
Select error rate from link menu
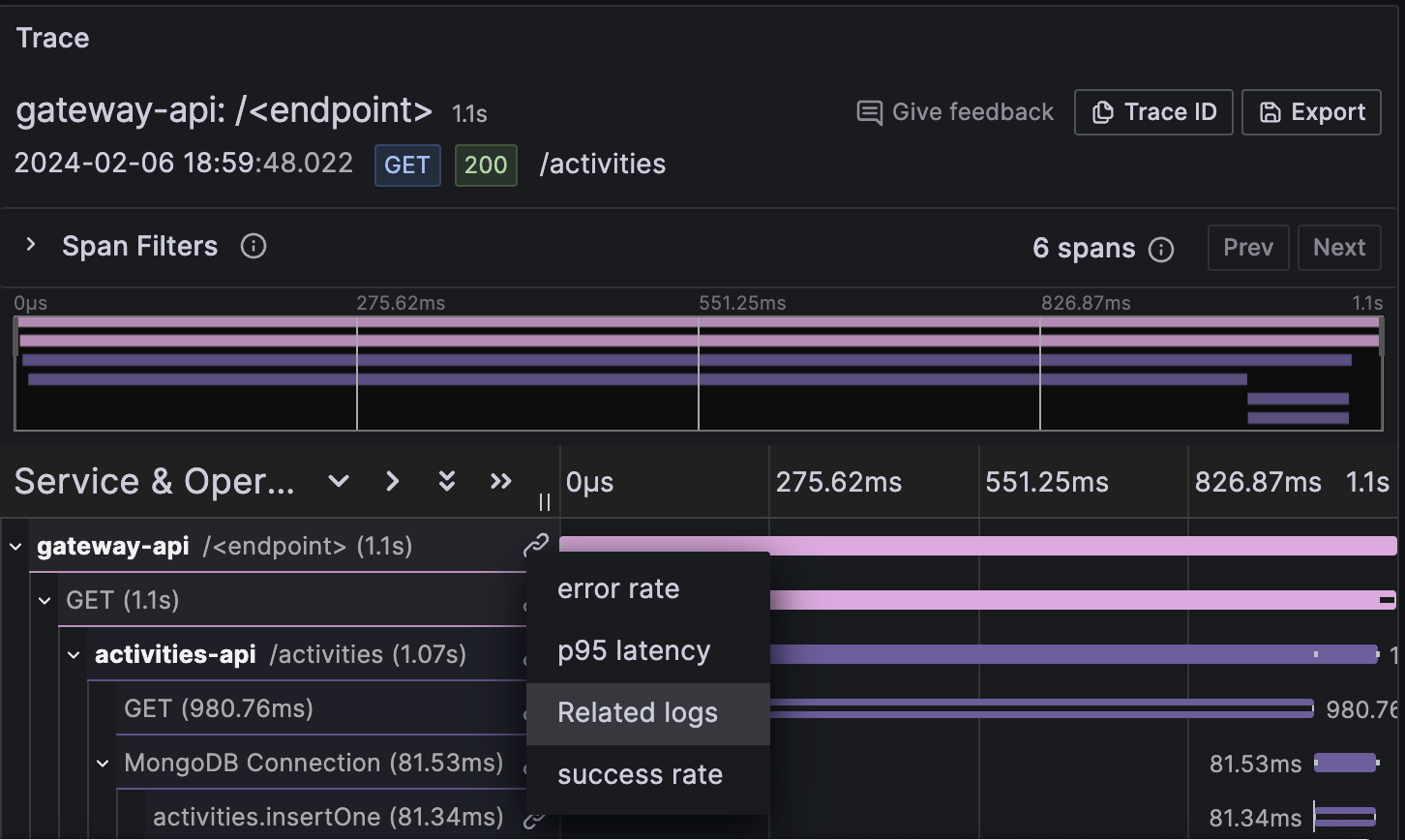[x=647, y=589]
